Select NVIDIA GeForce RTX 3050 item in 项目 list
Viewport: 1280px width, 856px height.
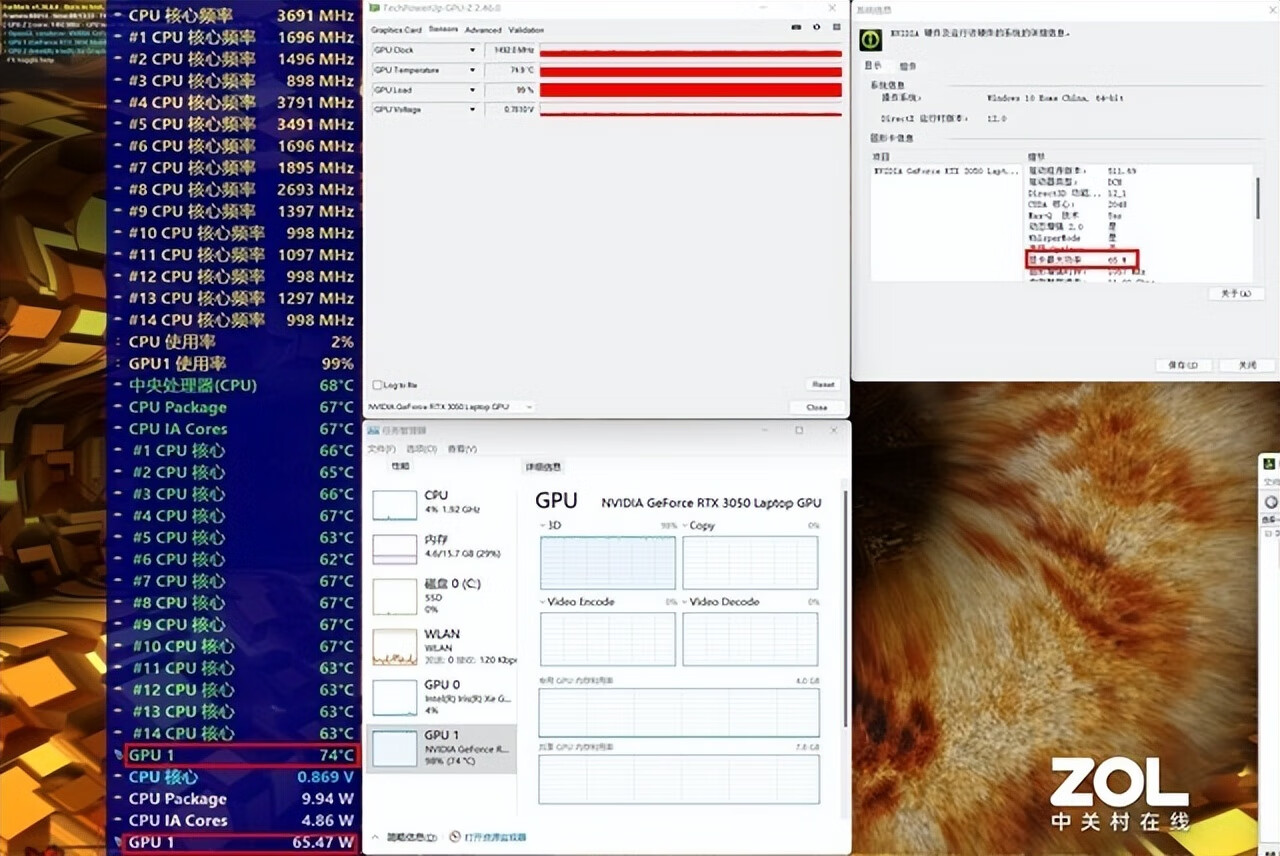(x=945, y=171)
